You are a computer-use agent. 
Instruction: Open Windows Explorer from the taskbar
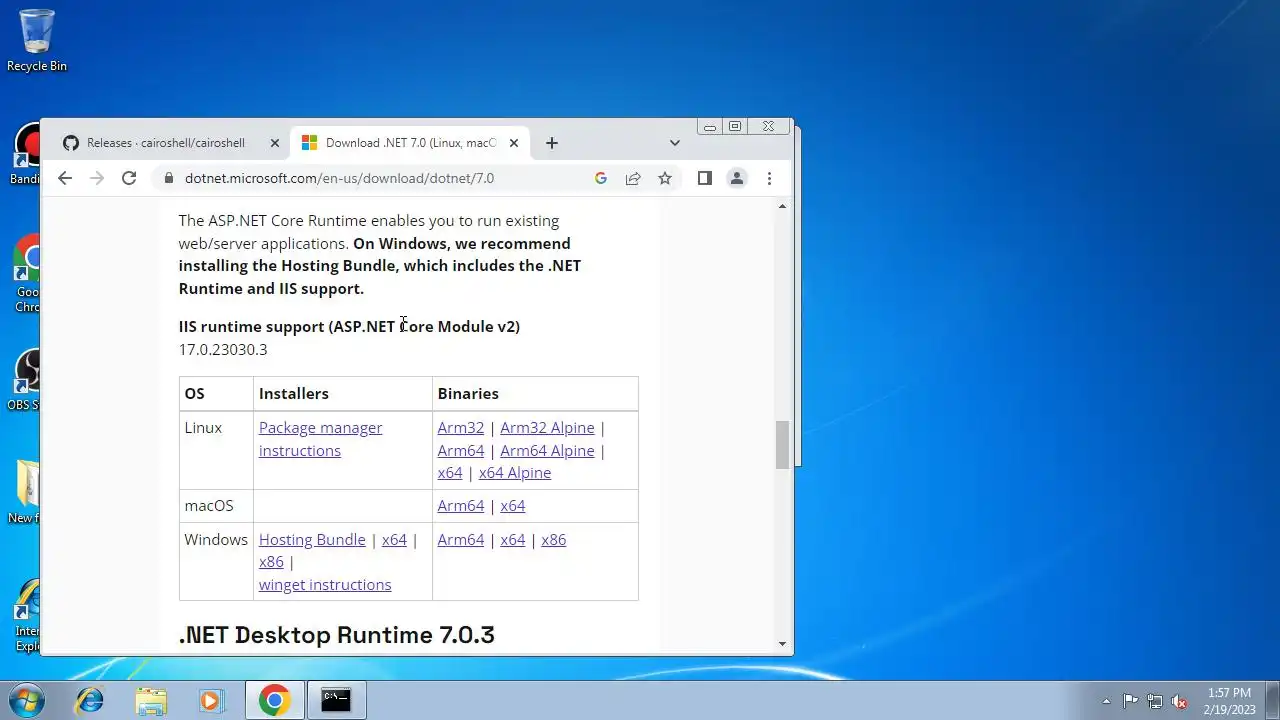pos(151,701)
